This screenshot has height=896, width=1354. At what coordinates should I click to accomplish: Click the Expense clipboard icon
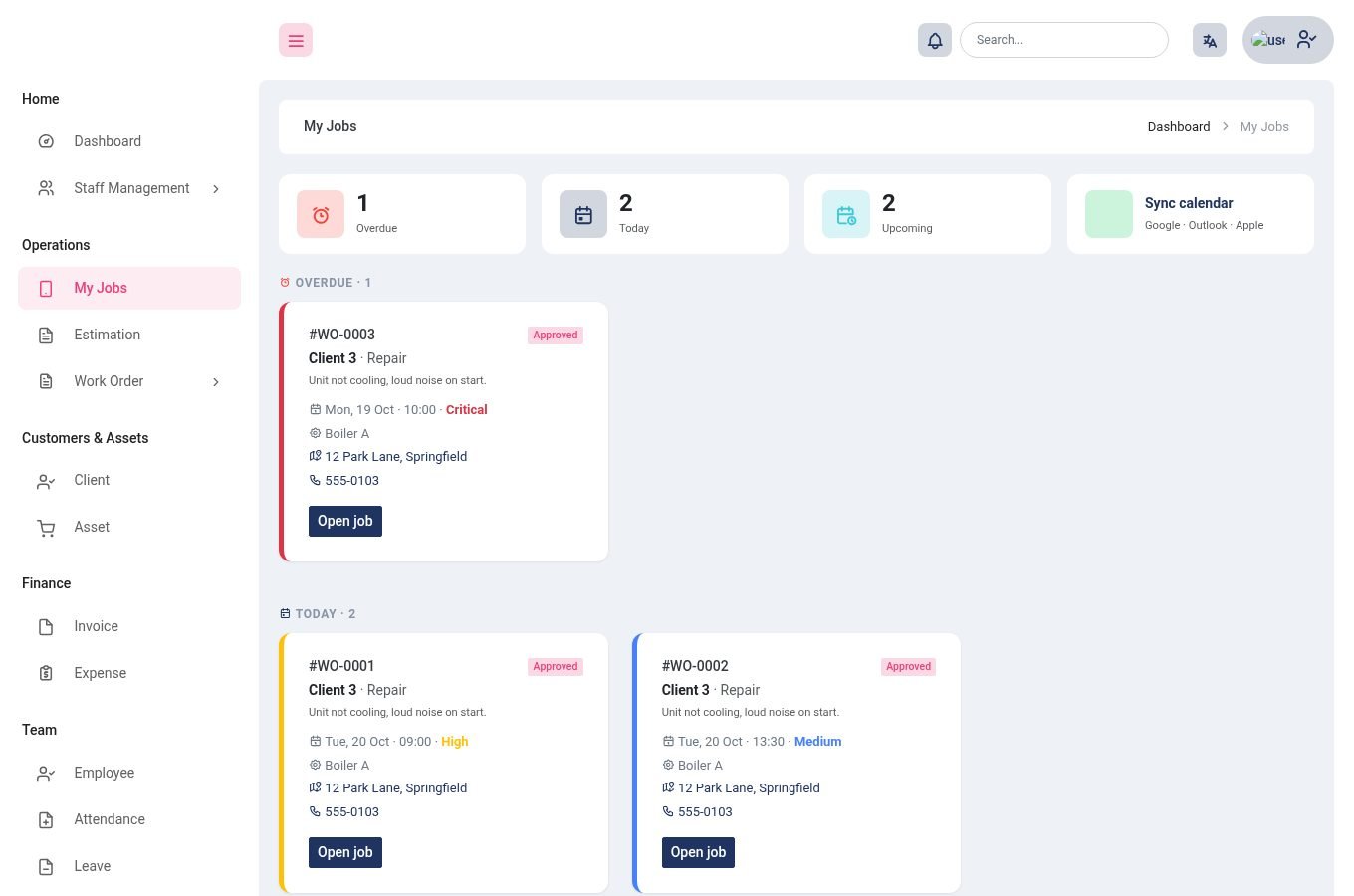click(46, 673)
